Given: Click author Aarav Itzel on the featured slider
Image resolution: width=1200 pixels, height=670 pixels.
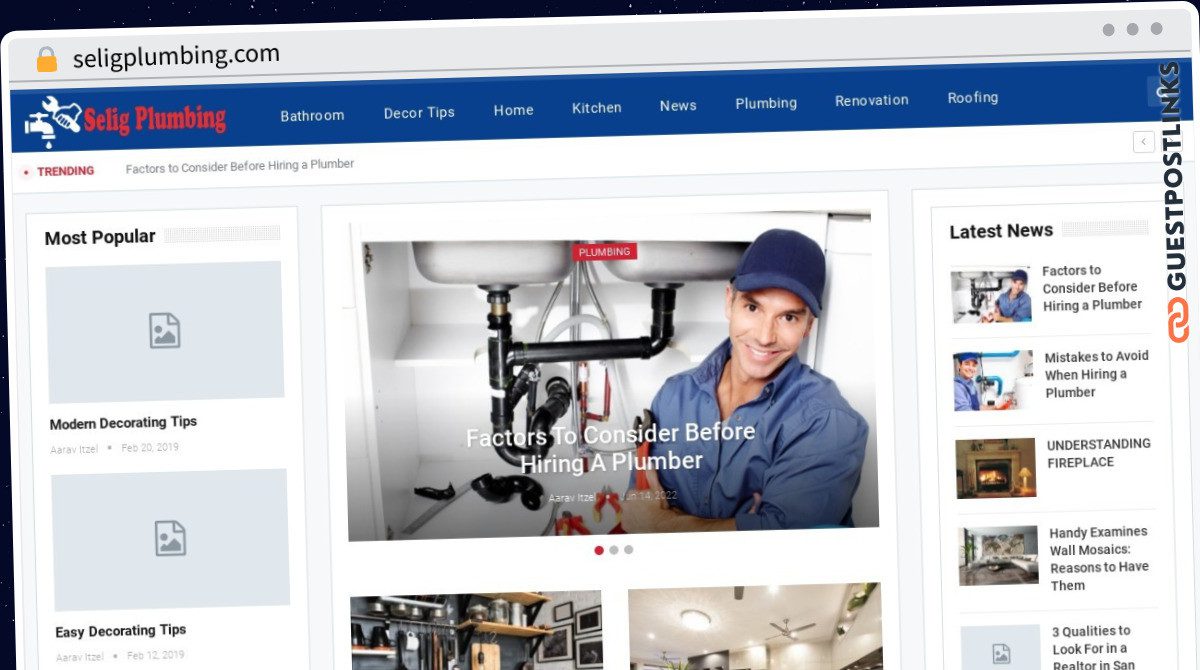Looking at the screenshot, I should point(572,498).
